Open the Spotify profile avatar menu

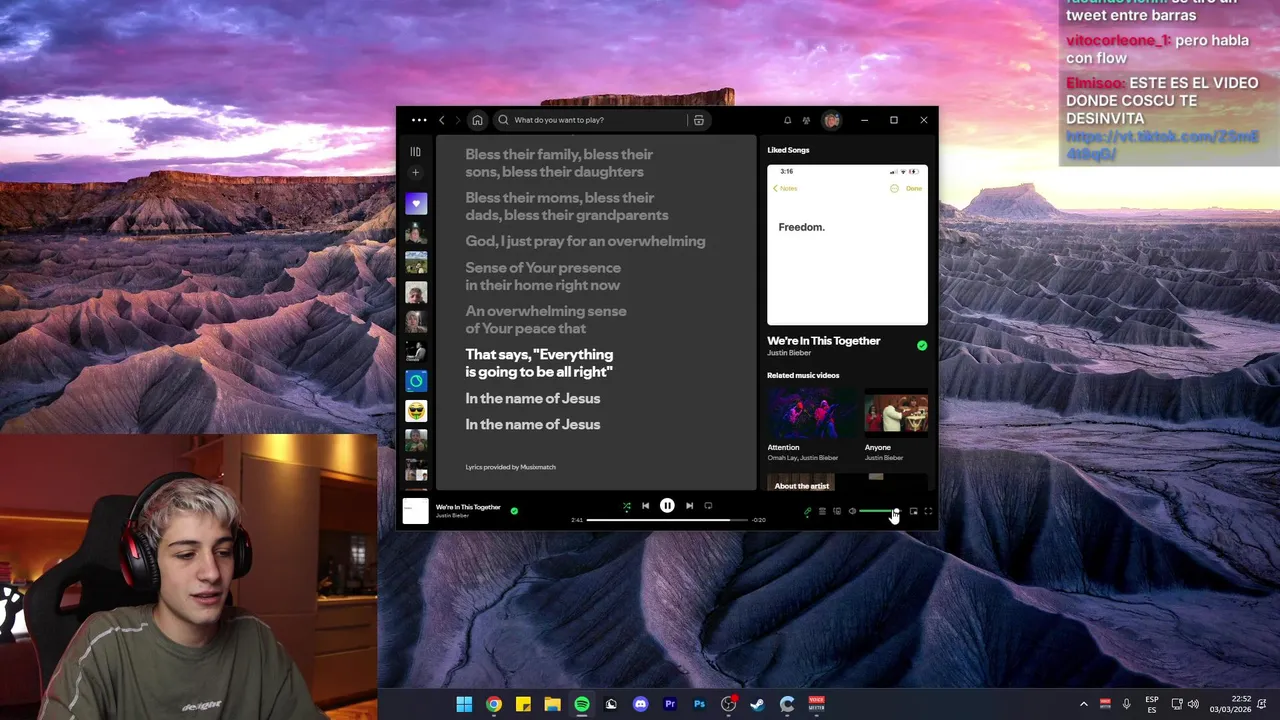click(x=831, y=120)
